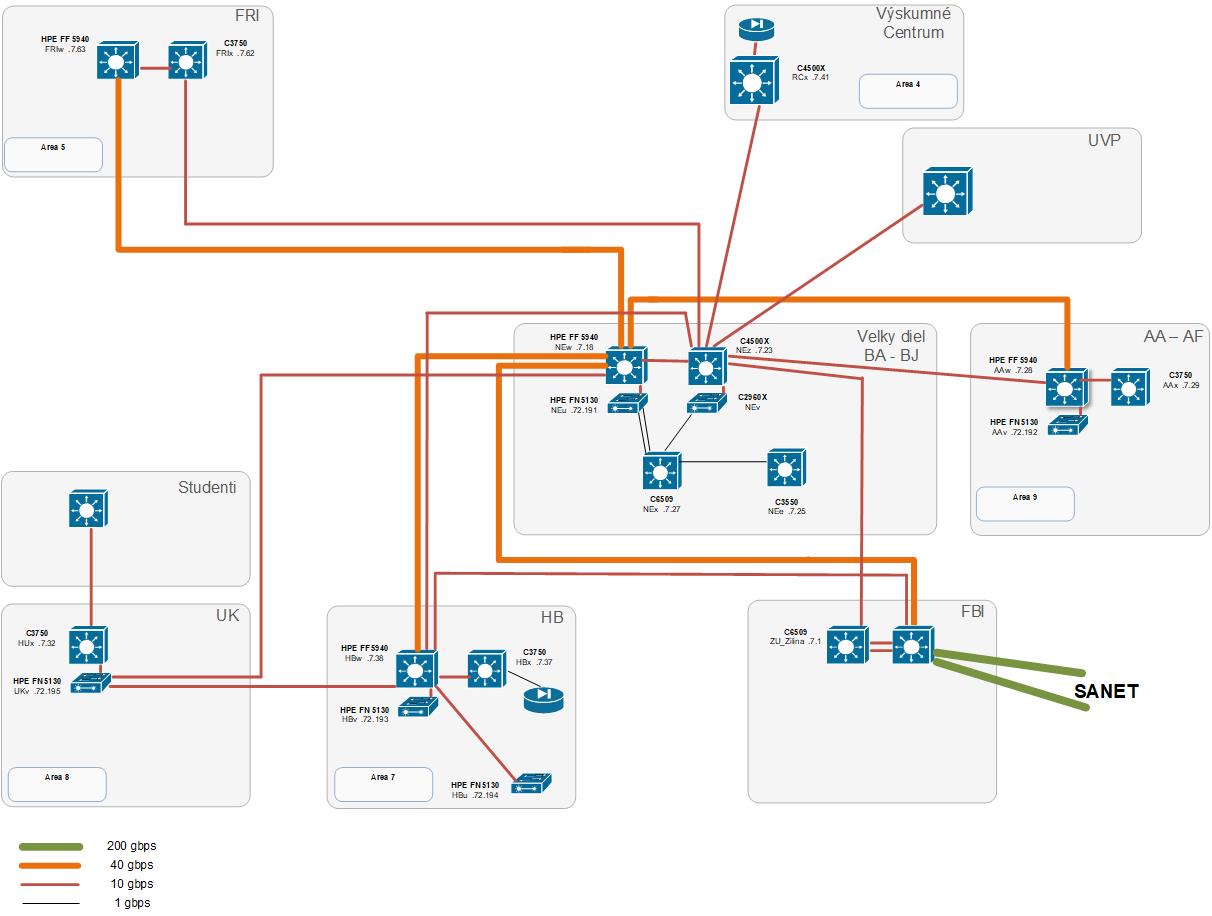Select the SANET label
Viewport: 1212px width, 916px height.
pos(1106,691)
